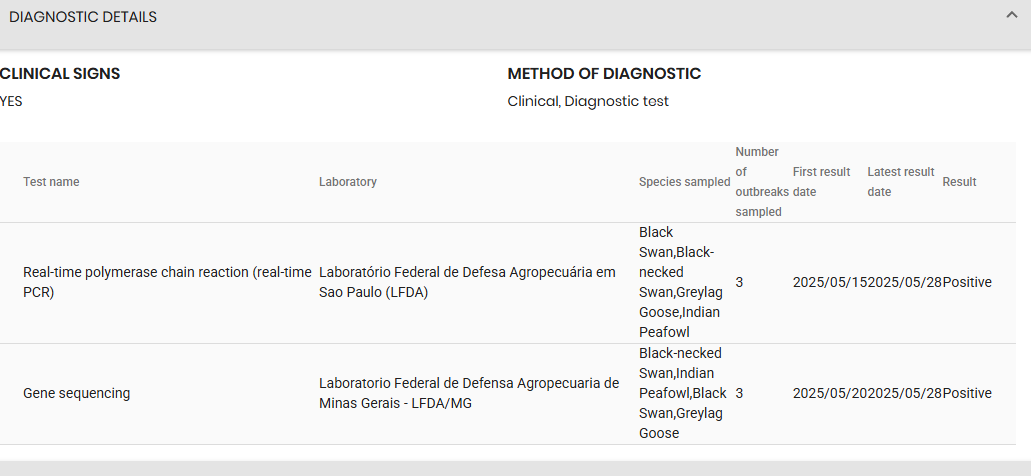Collapse the Diagnostic Details chevron

1011,15
